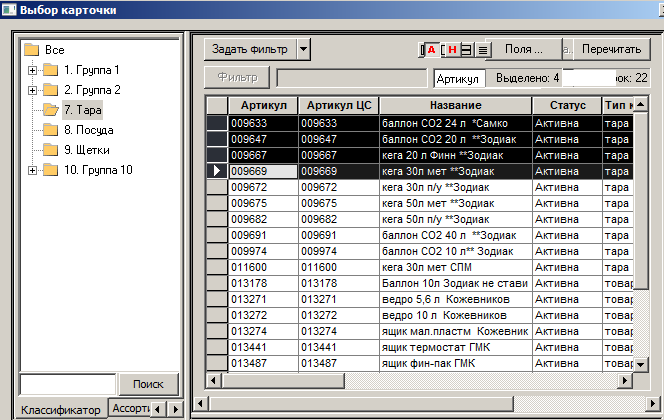The height and width of the screenshot is (420, 664).
Task: Click the table's horizontal scrollbar thumb
Action: click(283, 381)
